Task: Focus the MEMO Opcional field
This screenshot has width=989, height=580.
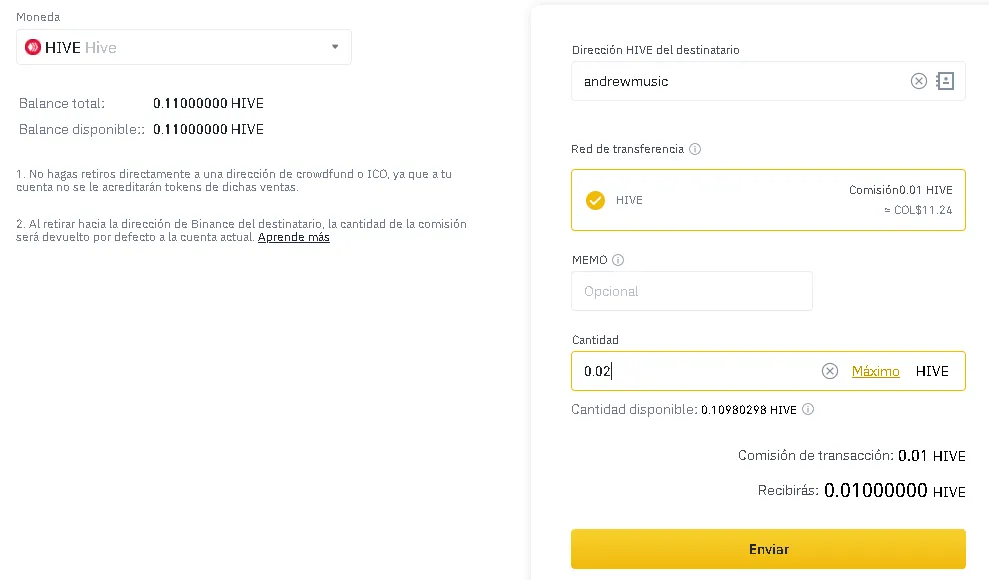Action: 691,291
